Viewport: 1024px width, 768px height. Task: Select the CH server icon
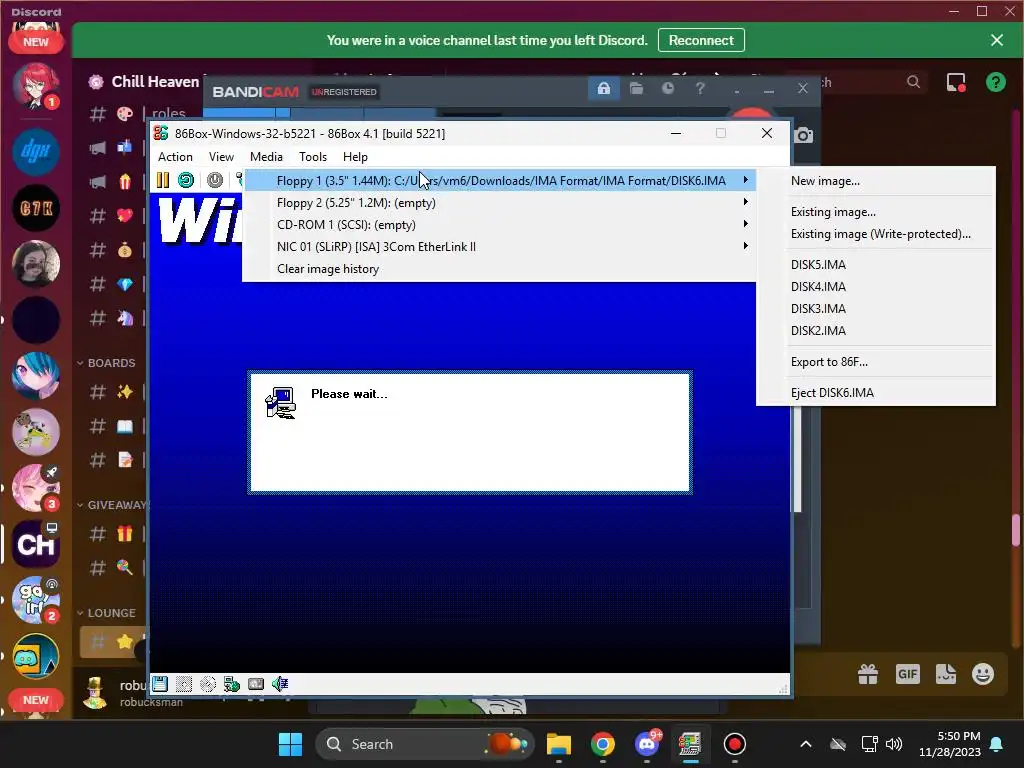36,544
